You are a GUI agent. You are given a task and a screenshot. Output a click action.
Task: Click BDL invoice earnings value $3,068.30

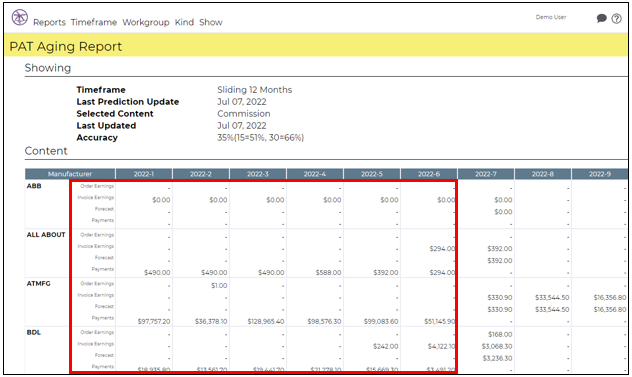coord(497,346)
